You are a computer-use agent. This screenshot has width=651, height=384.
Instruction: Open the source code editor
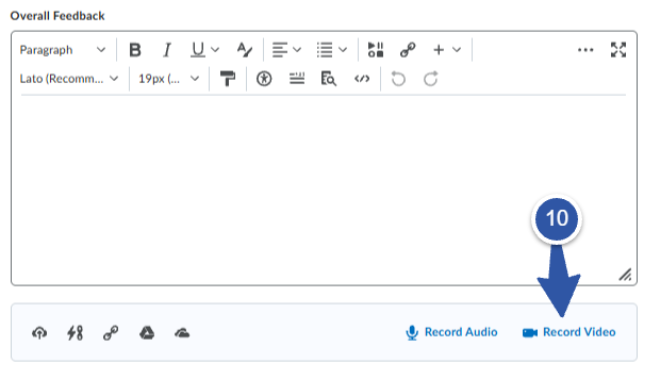362,78
